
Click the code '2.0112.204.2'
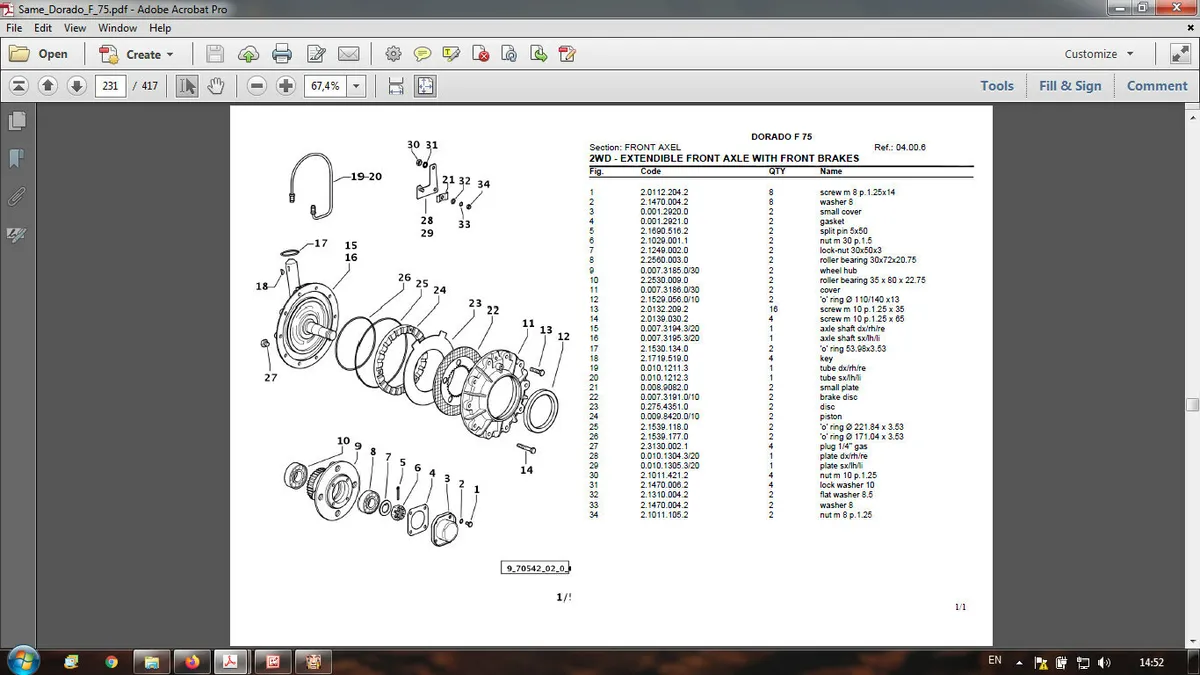[664, 192]
